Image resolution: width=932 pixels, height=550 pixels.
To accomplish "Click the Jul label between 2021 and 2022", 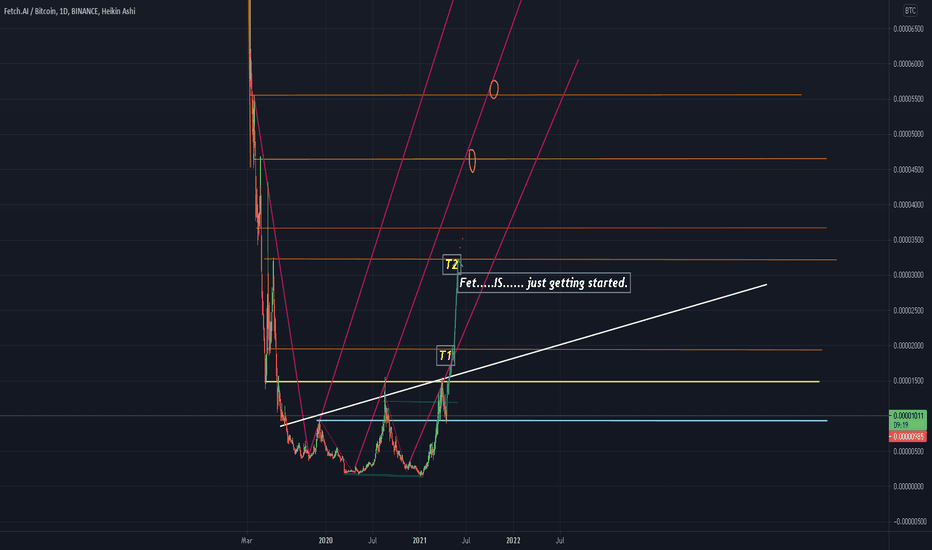I will pos(466,540).
